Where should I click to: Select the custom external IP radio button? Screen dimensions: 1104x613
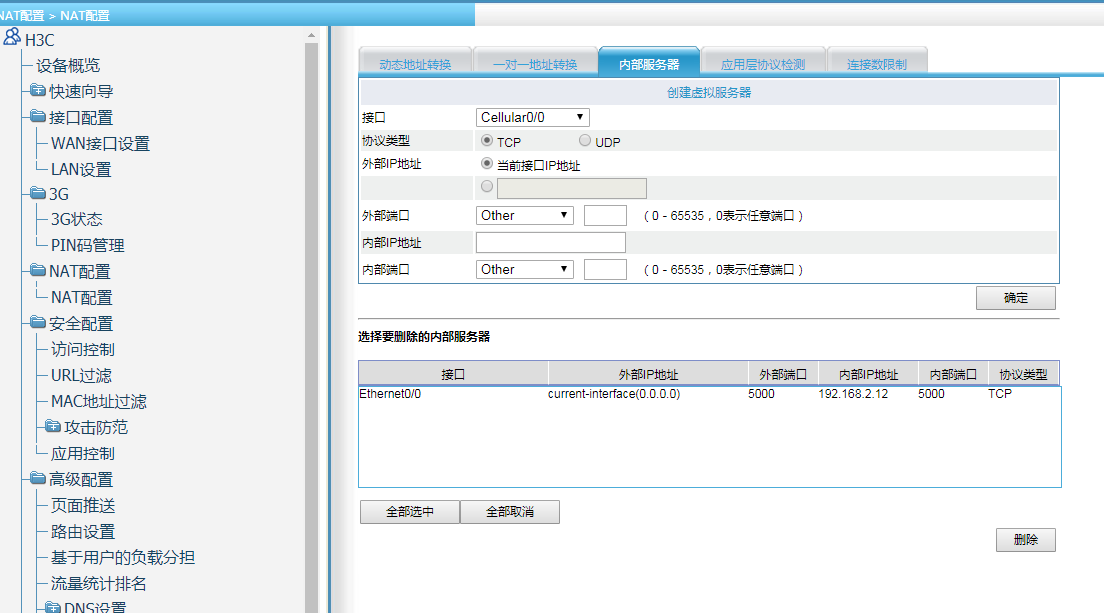point(487,187)
